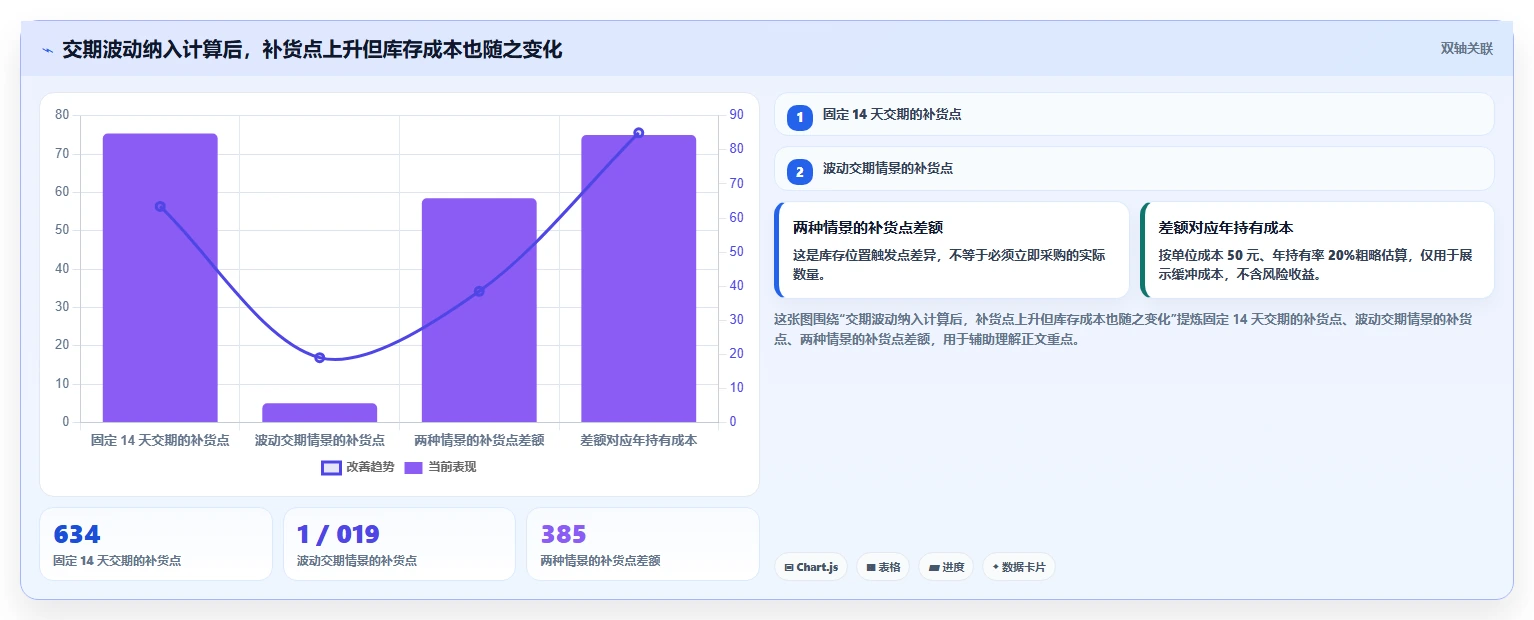Image resolution: width=1534 pixels, height=620 pixels.
Task: Click the left axis value 80
Action: point(62,115)
